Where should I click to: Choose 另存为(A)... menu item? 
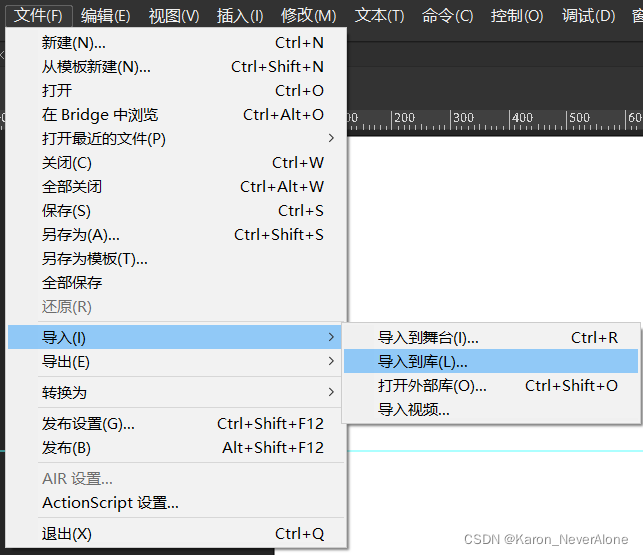177,235
